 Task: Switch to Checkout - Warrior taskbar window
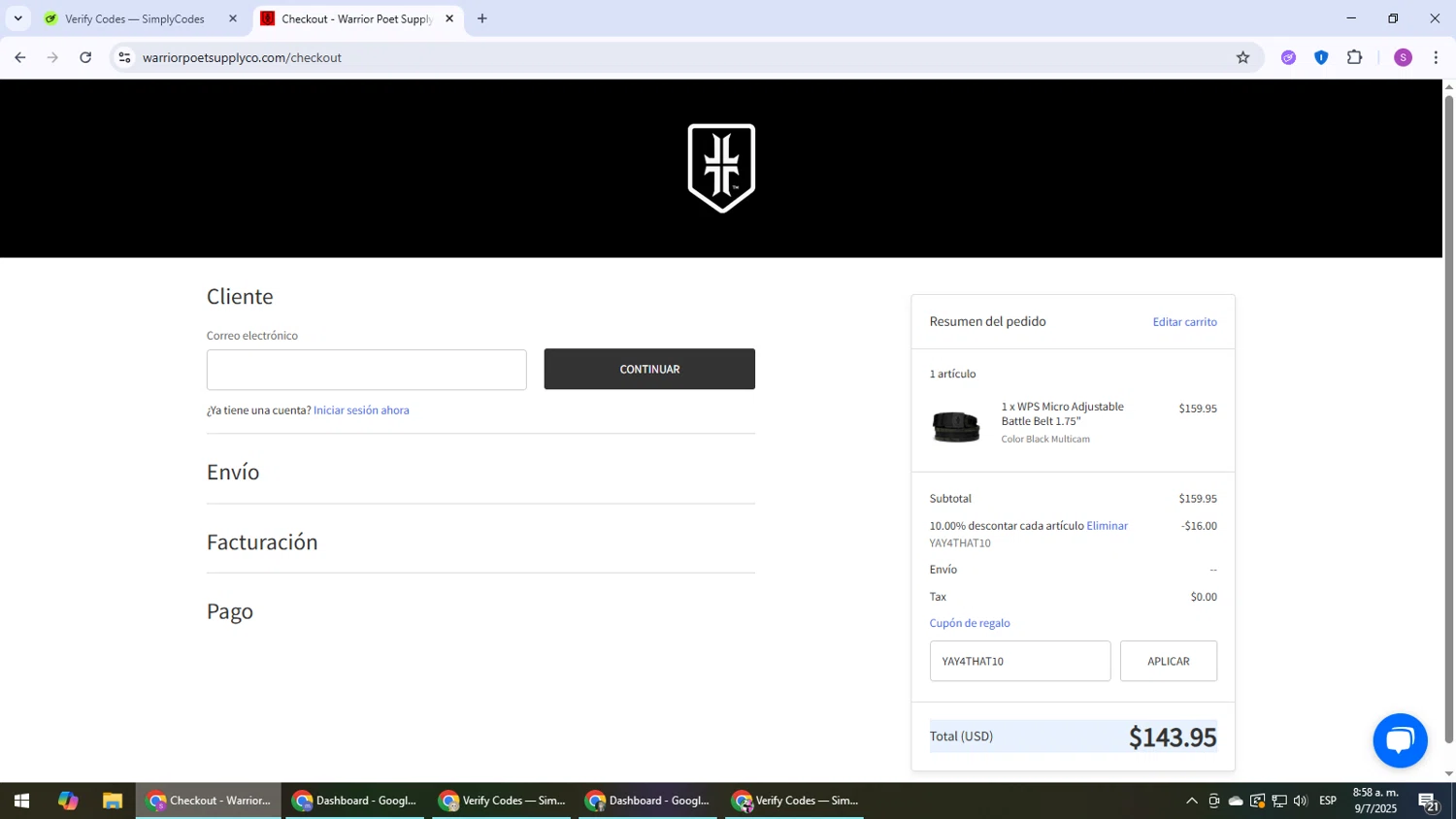(x=209, y=801)
